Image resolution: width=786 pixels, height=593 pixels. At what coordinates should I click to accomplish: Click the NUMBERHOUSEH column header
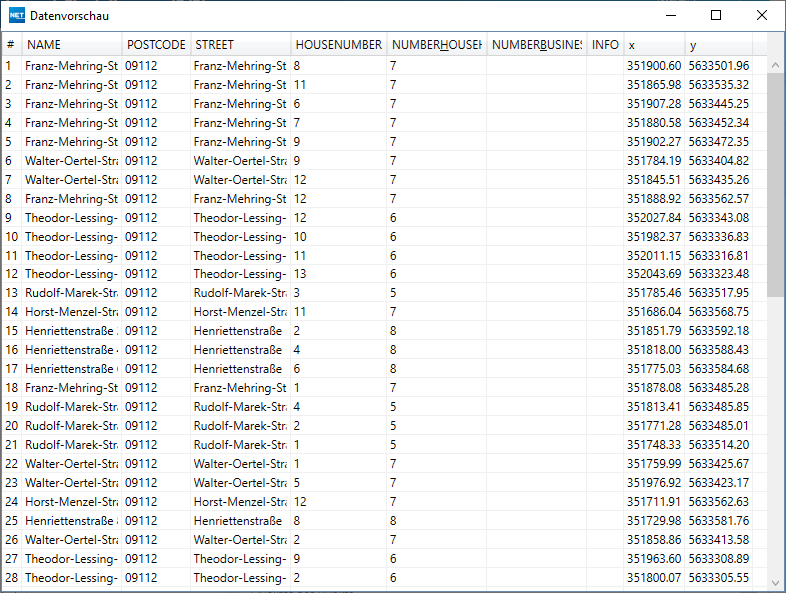click(436, 45)
